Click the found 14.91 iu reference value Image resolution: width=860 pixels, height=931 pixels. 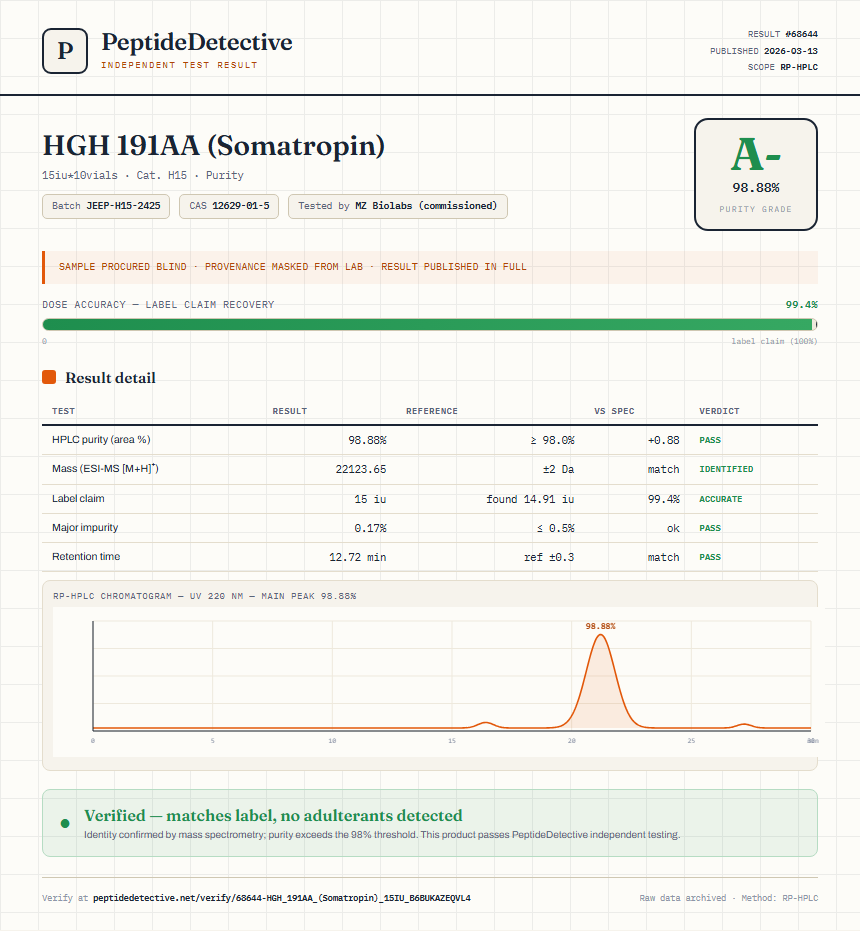pyautogui.click(x=530, y=499)
